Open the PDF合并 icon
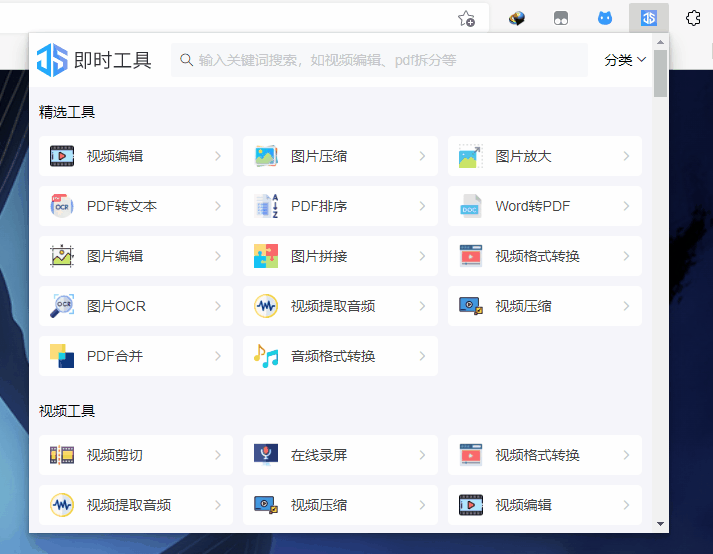The height and width of the screenshot is (554, 713). tap(62, 356)
